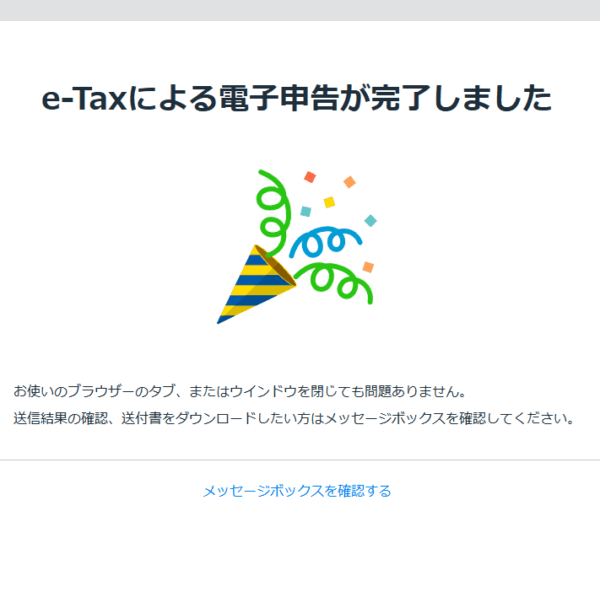
Task: Click the brown opening of popper cone
Action: click(x=276, y=266)
